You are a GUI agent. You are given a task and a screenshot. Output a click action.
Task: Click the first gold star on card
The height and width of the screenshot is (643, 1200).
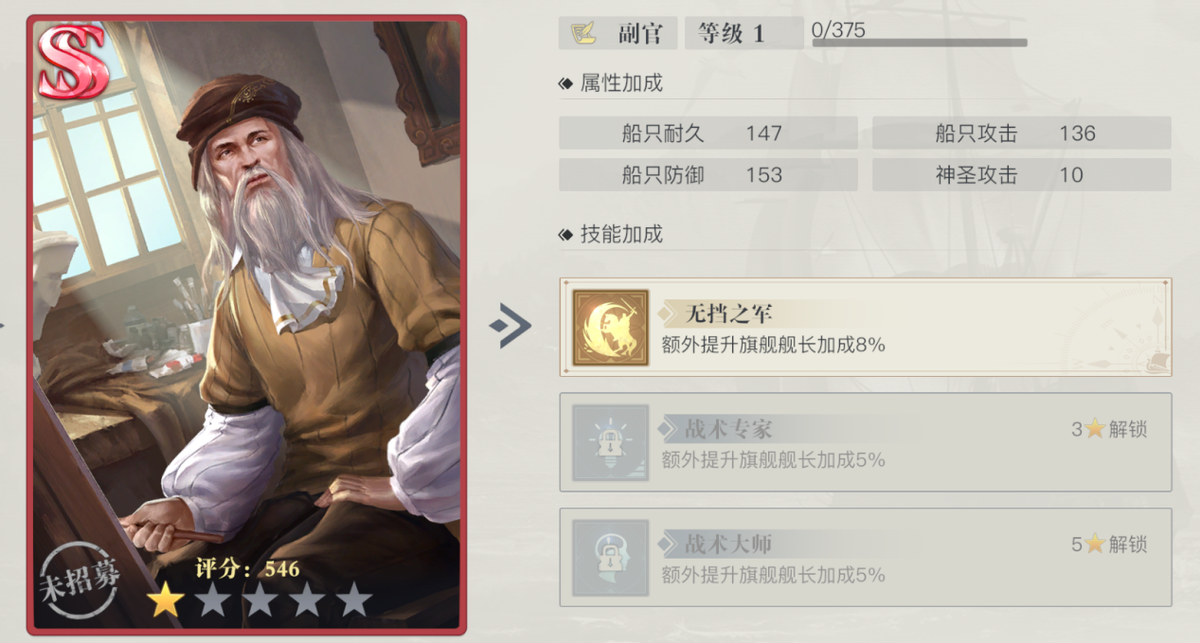click(166, 601)
